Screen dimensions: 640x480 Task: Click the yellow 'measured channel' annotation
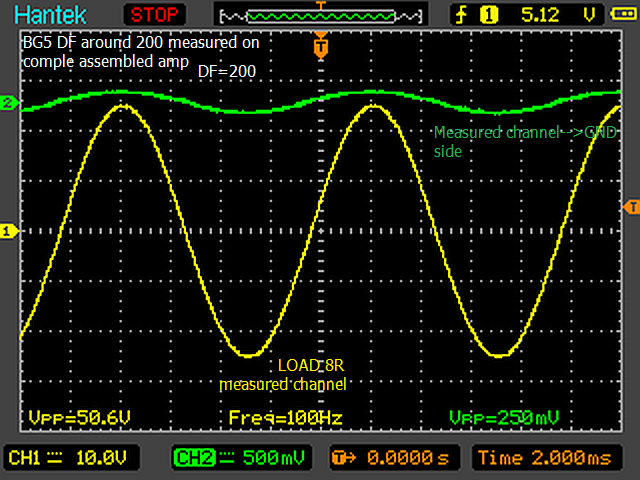coord(283,384)
